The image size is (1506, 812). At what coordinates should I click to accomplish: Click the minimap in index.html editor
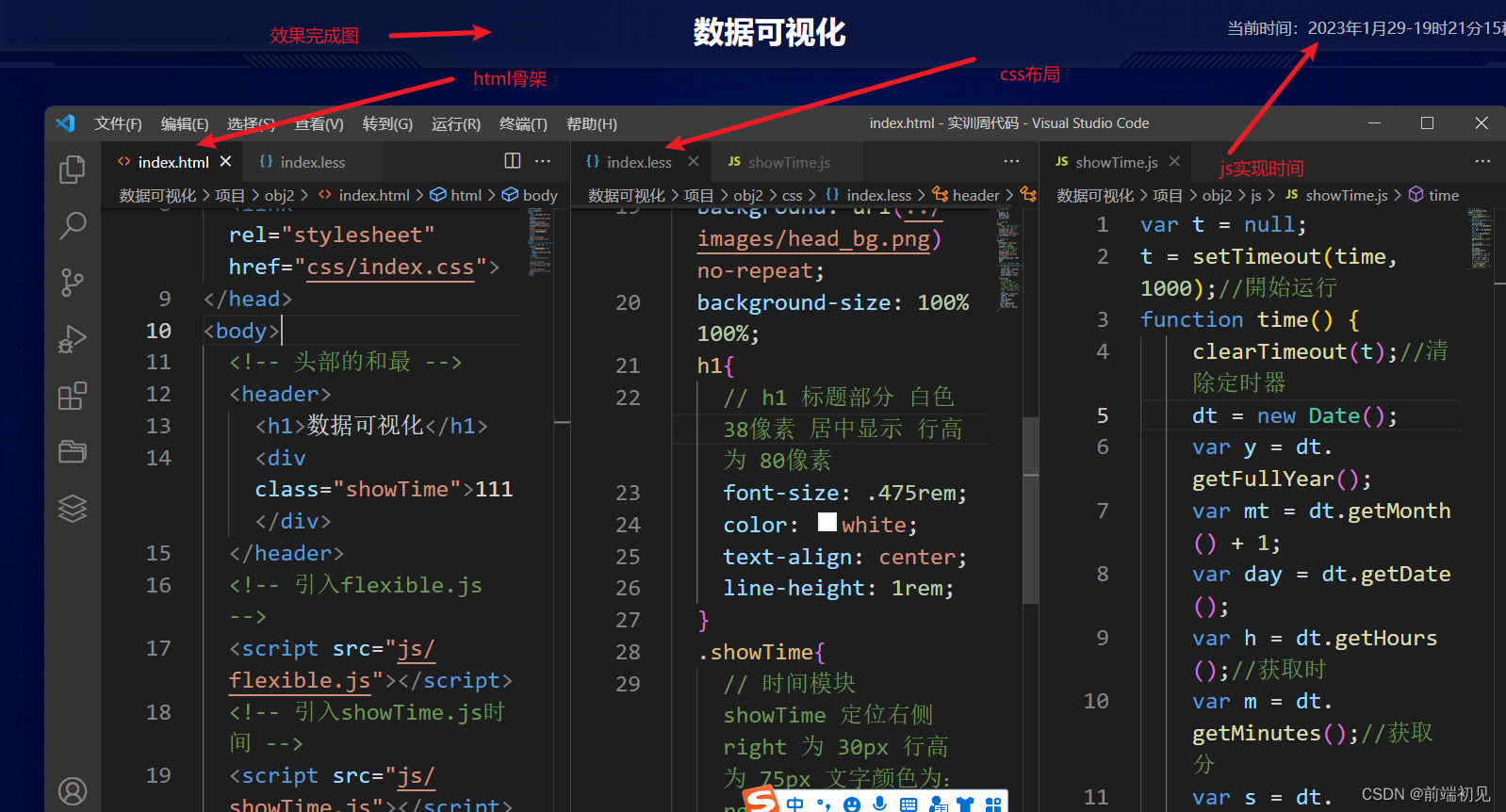(x=540, y=242)
